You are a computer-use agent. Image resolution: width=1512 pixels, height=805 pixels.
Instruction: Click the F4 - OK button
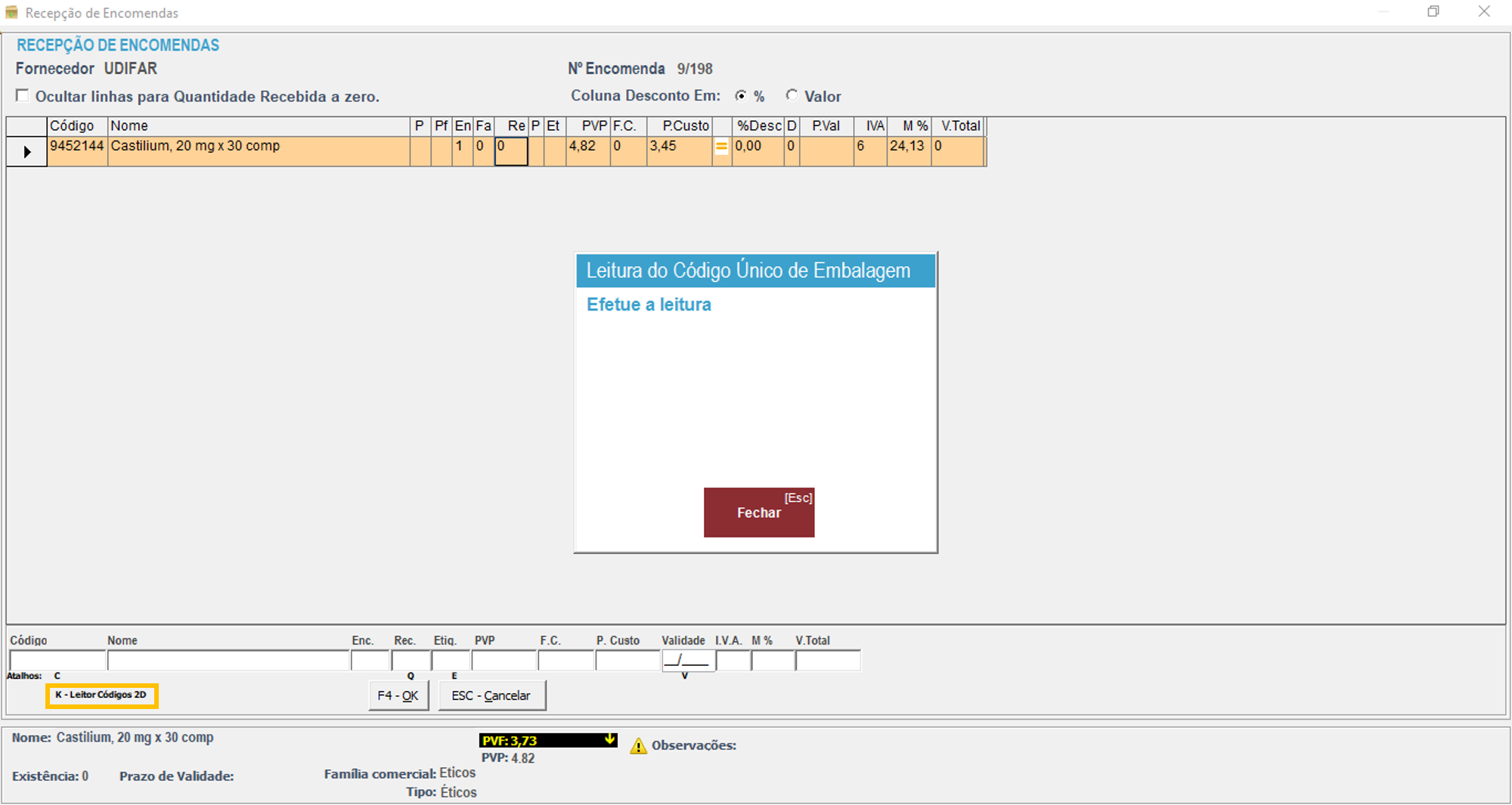[x=398, y=695]
